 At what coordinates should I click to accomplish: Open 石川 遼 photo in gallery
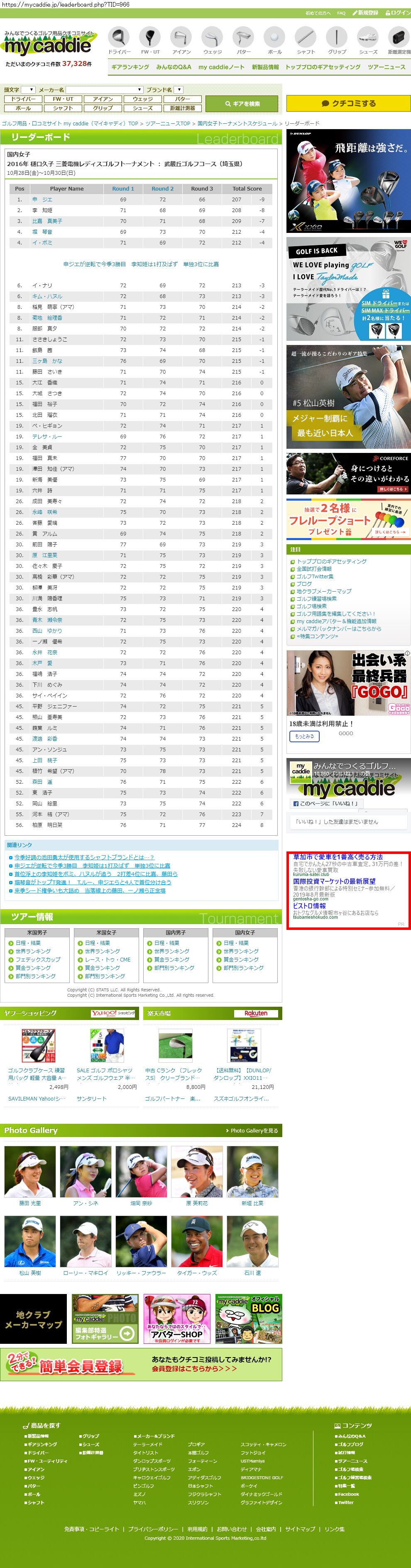point(252,1242)
